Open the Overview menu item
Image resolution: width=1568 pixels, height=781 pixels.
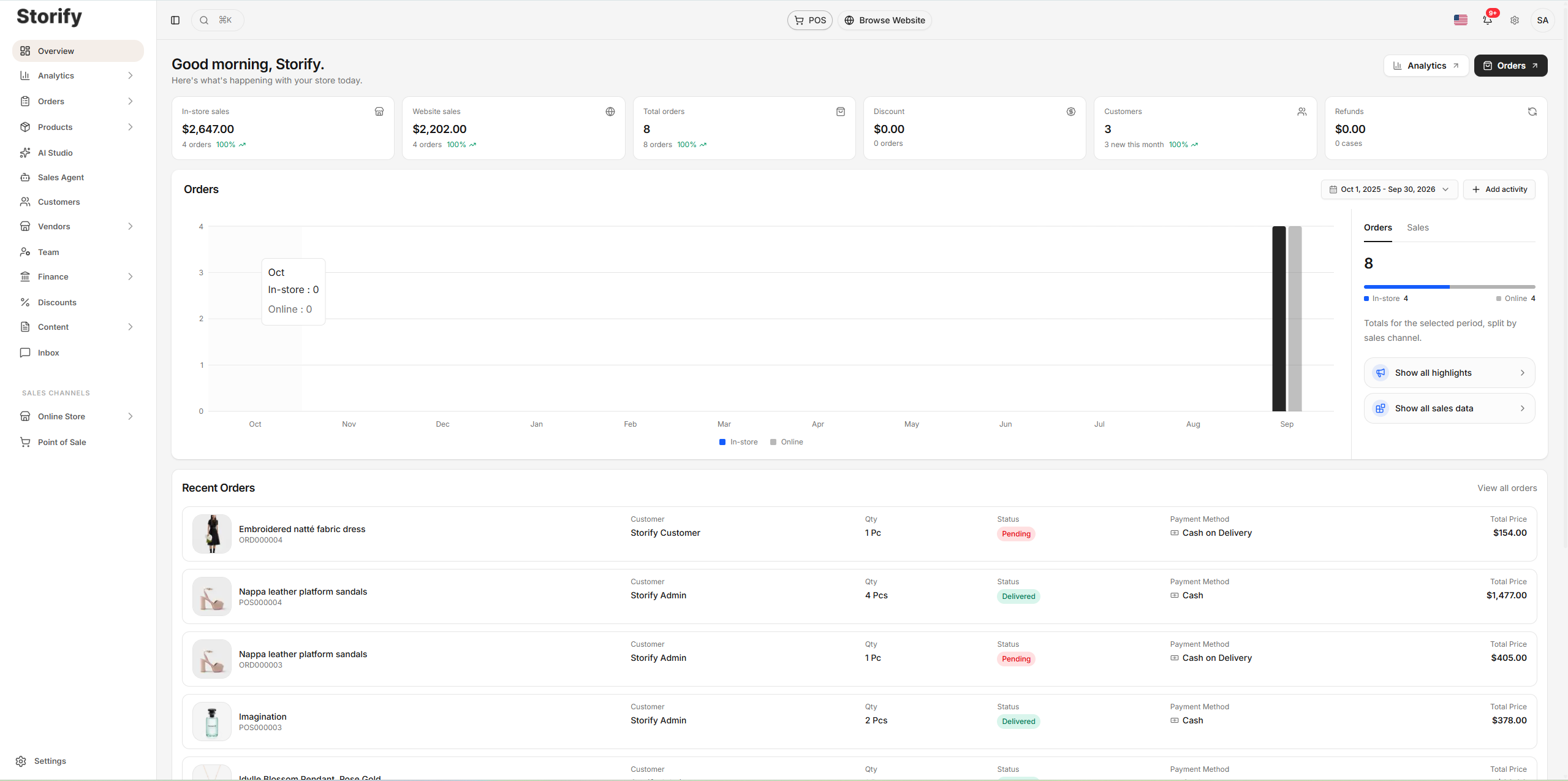78,51
